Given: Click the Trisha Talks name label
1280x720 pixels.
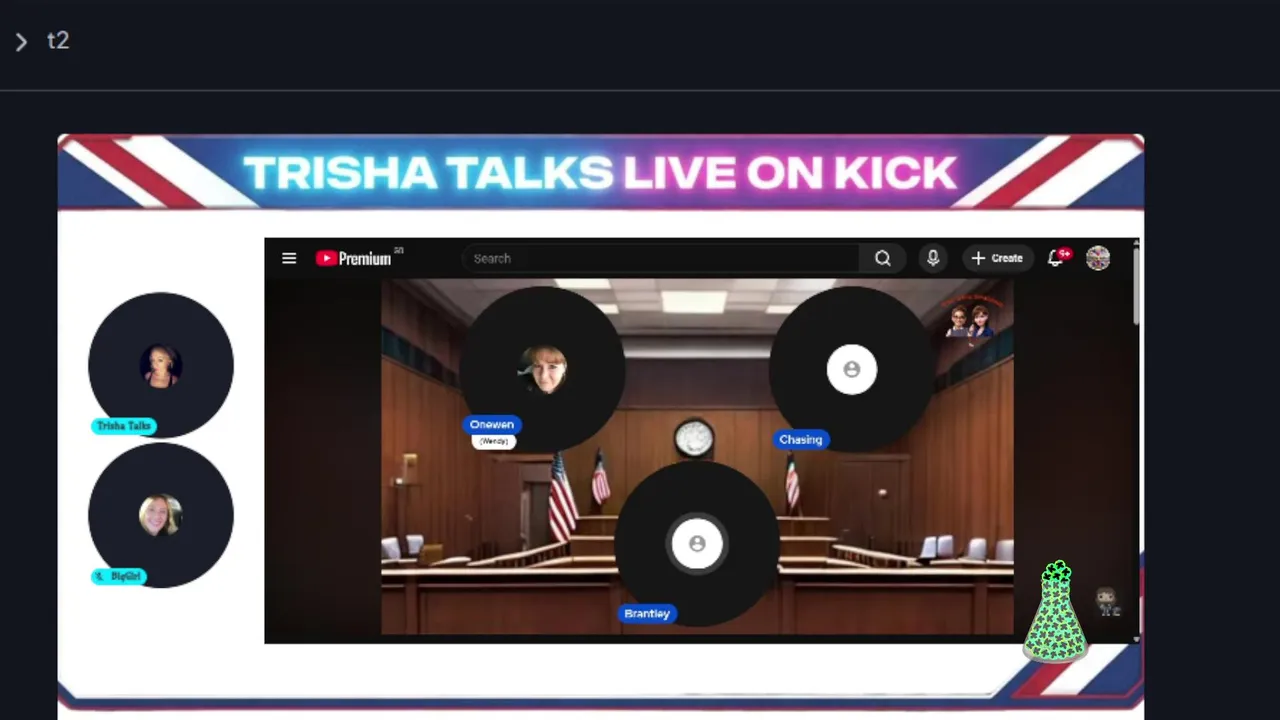Looking at the screenshot, I should (124, 426).
